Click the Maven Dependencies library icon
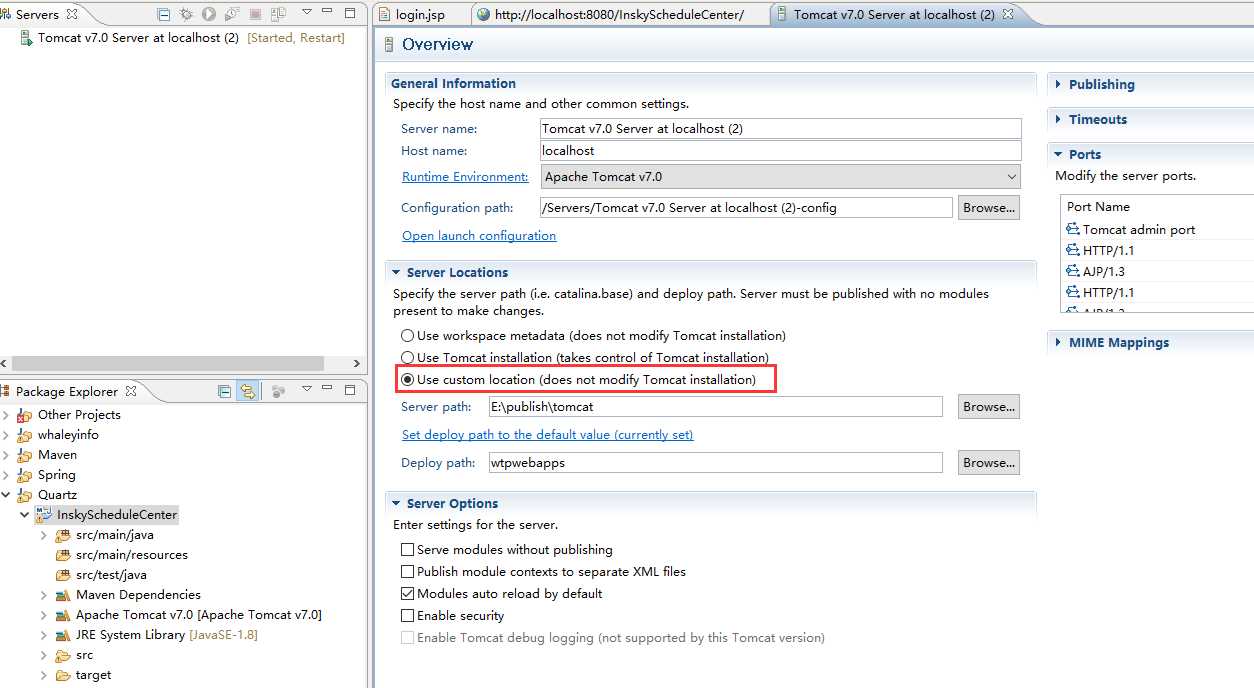 pyautogui.click(x=63, y=595)
